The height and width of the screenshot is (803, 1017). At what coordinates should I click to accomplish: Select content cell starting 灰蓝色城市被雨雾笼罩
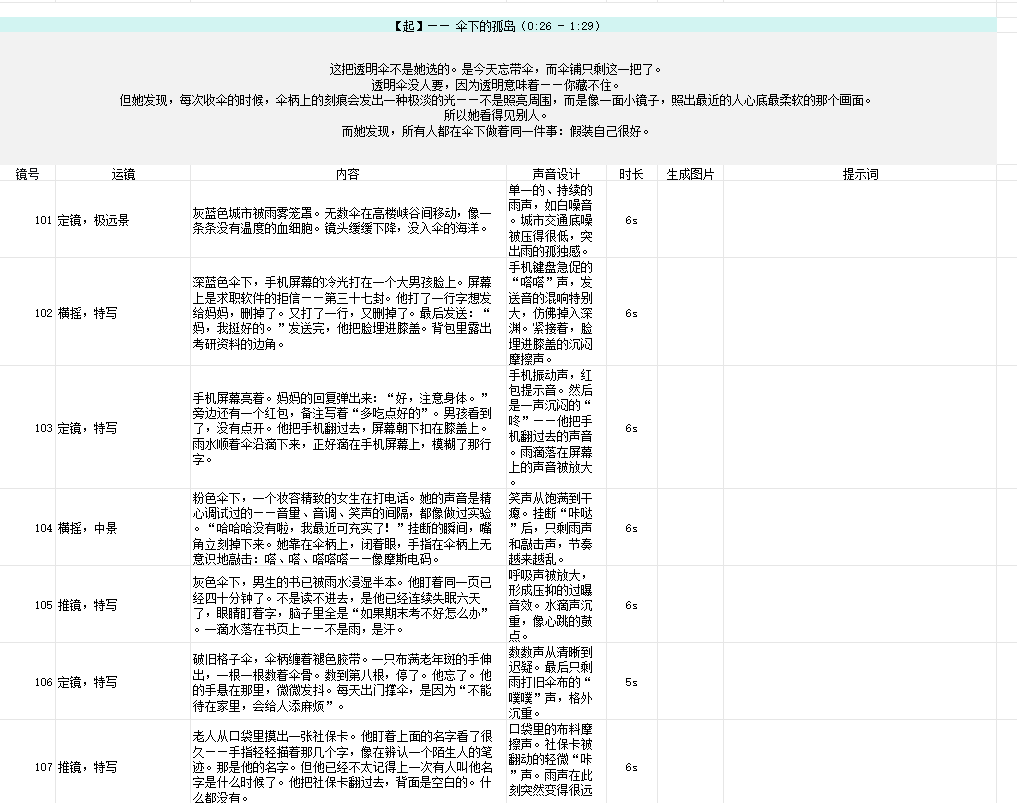pos(348,220)
